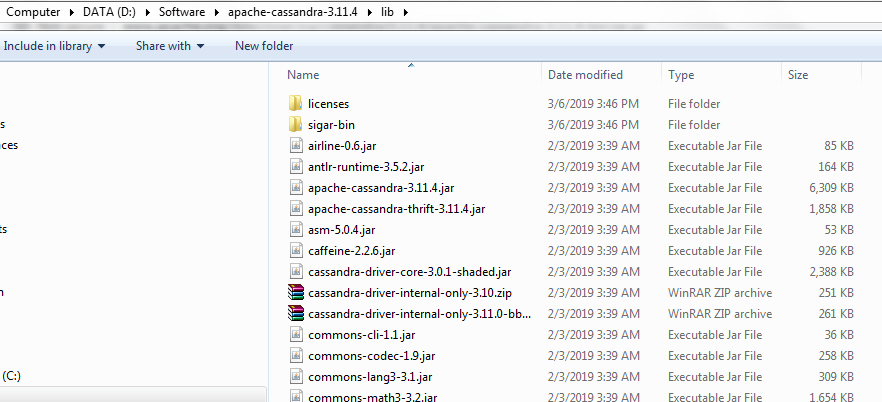Click the apache-cassandra-thrift-3.11.4.jar file icon
Screen dimensions: 882x402
coord(296,209)
